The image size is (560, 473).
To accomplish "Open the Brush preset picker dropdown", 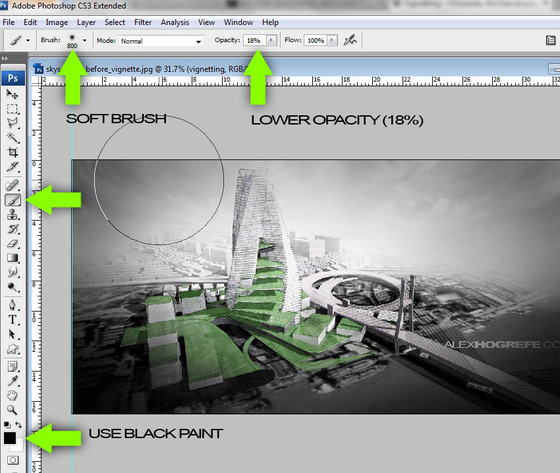I will [85, 40].
